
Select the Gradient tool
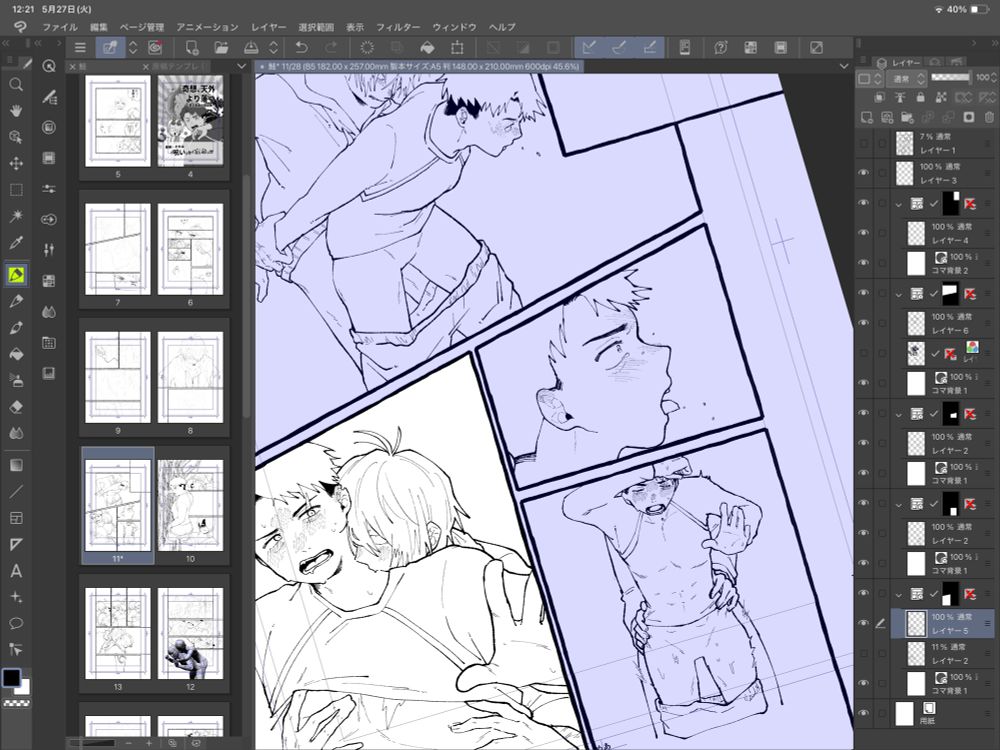(16, 465)
